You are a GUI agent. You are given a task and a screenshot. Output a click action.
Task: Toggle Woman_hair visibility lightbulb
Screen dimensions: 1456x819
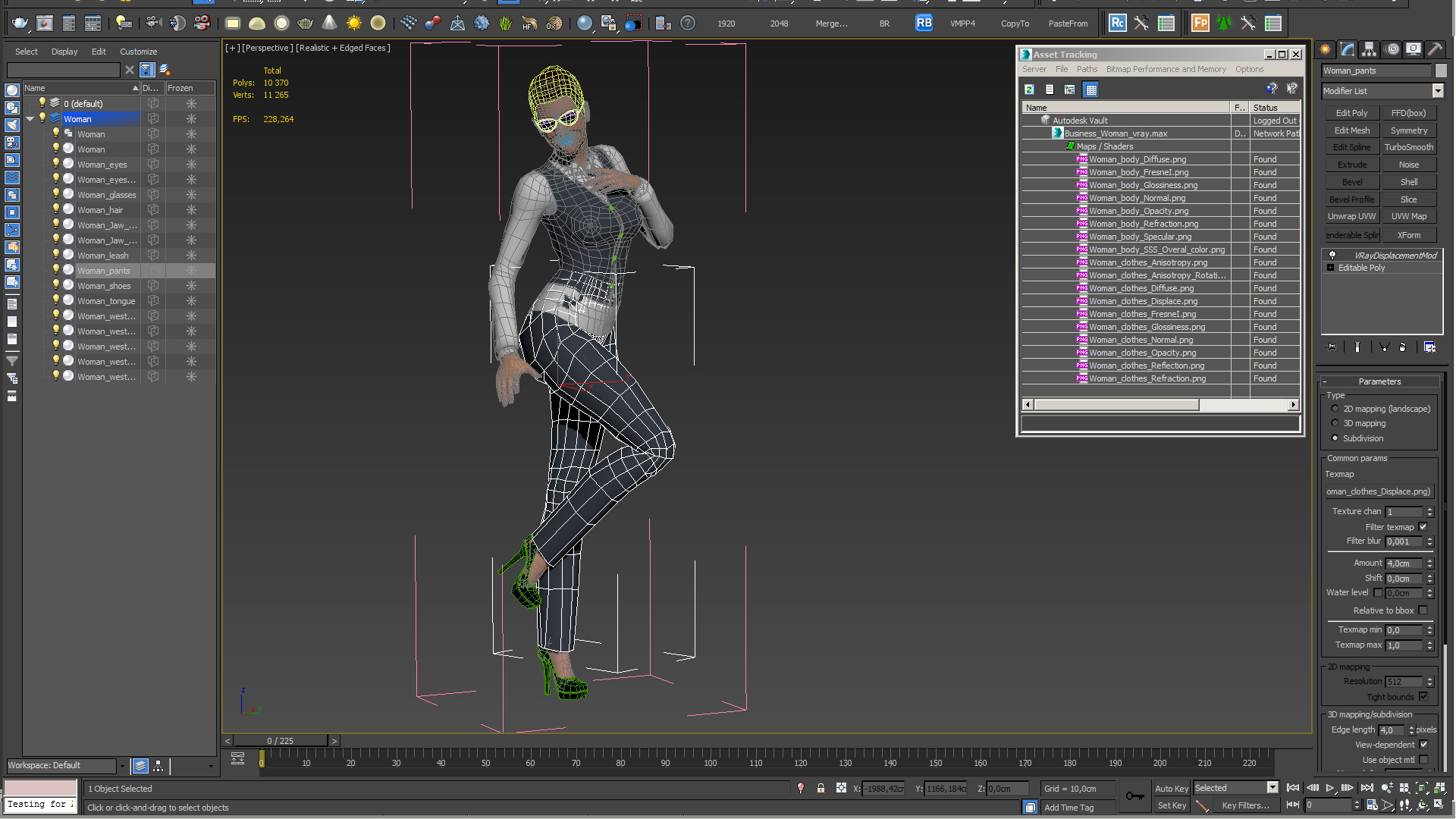click(55, 209)
